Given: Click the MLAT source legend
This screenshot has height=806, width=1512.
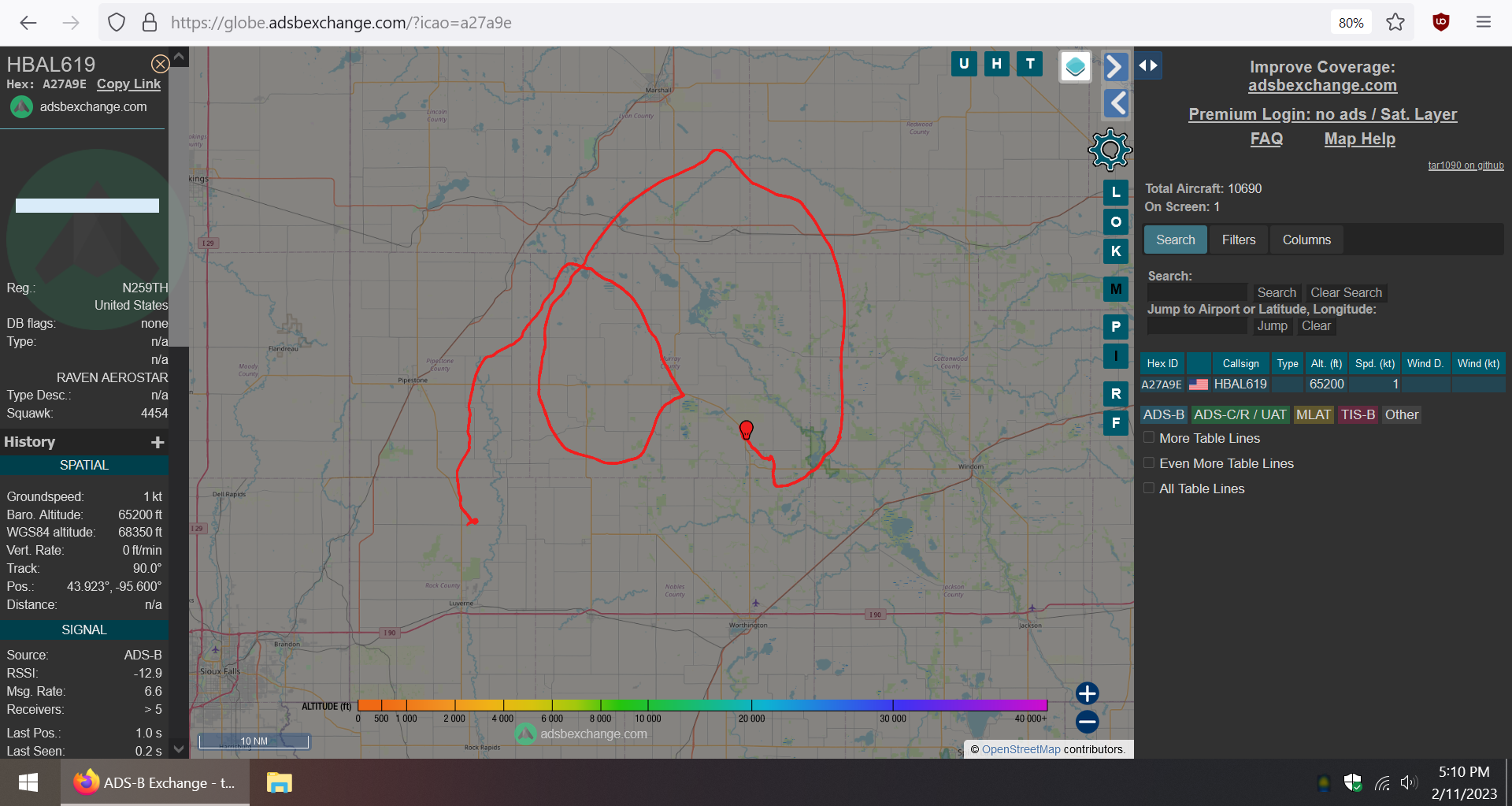Looking at the screenshot, I should [1313, 415].
